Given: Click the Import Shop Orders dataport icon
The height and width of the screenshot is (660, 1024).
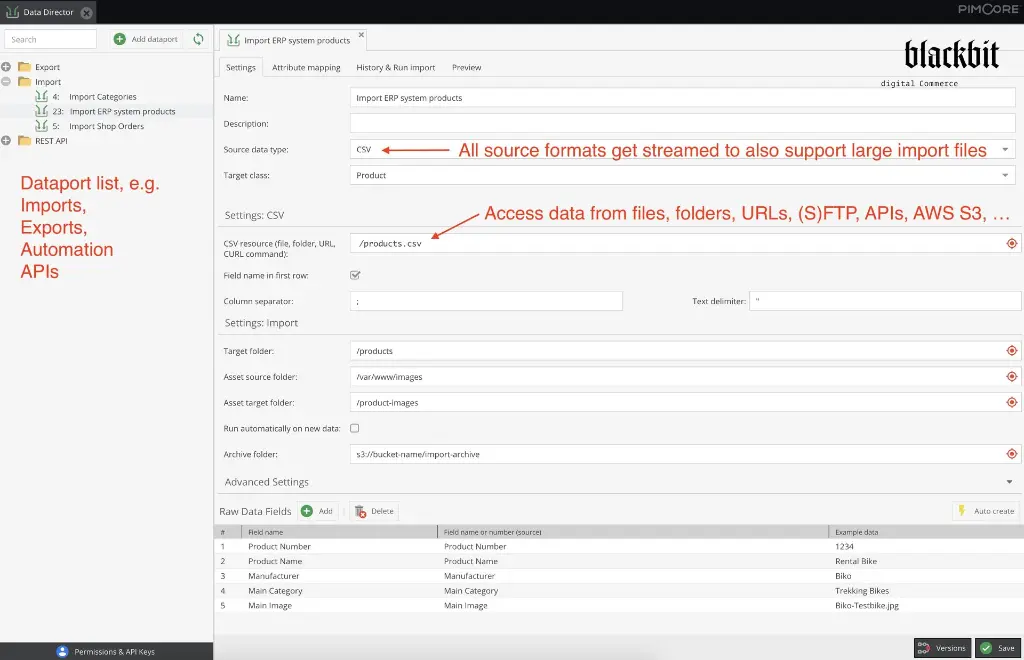Looking at the screenshot, I should (x=42, y=125).
